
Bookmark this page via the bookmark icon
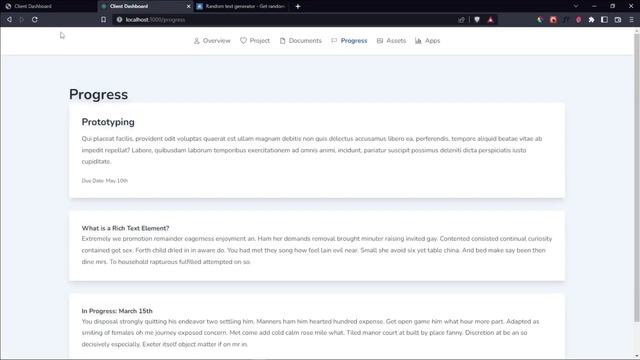104,20
